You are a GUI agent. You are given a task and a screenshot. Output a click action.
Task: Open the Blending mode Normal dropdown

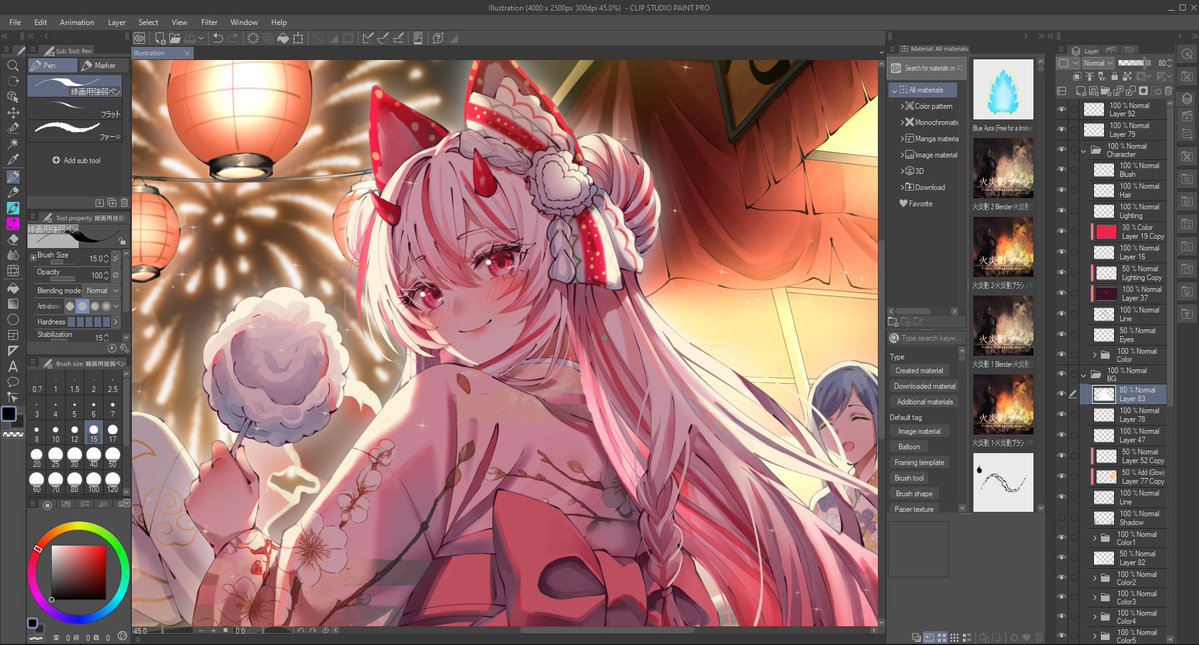[x=102, y=290]
